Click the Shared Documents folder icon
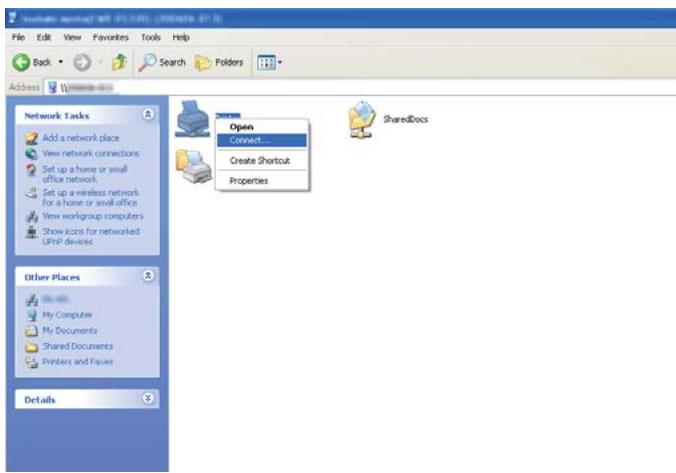 point(31,347)
